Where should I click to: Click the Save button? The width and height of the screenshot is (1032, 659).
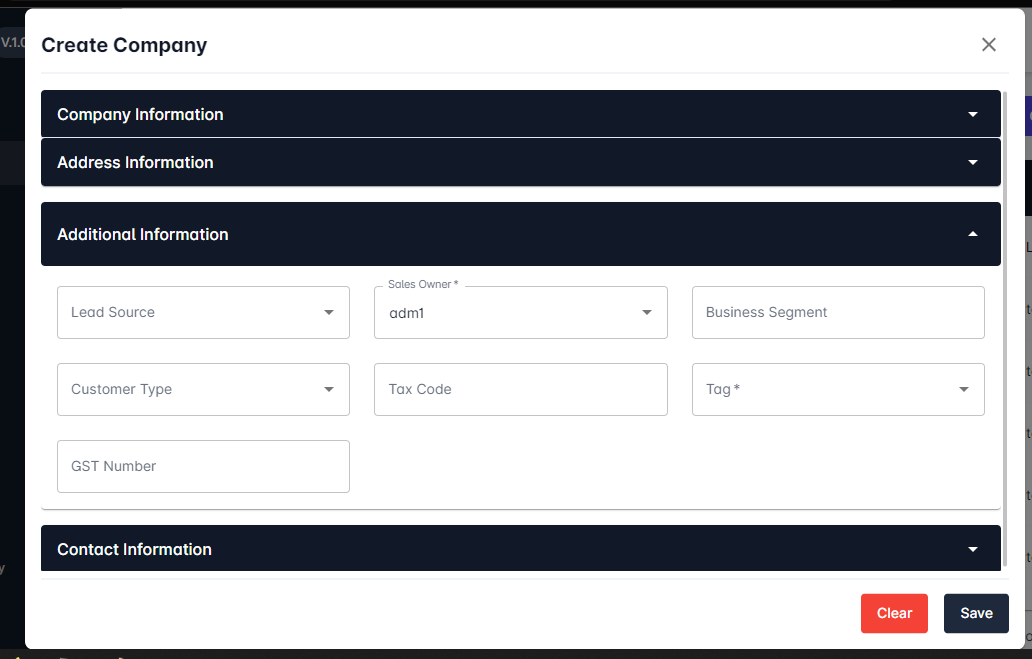click(x=976, y=613)
